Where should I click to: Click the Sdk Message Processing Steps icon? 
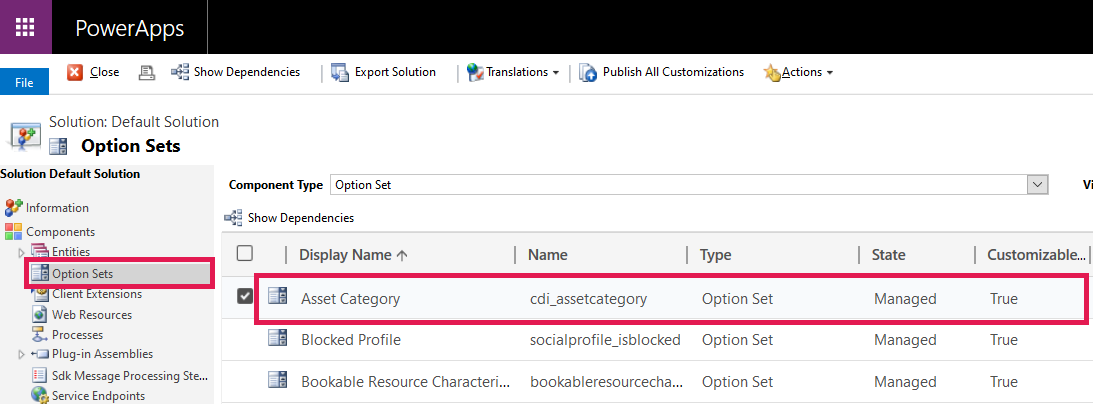pos(40,375)
